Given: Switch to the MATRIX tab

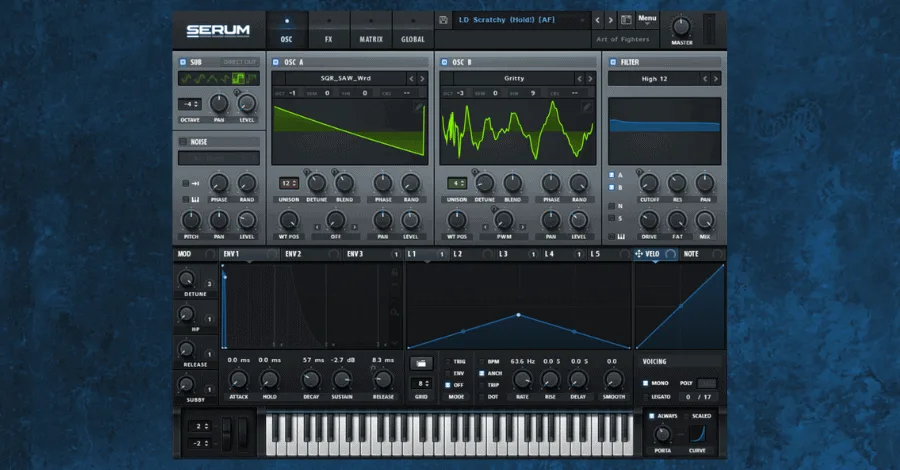Looking at the screenshot, I should coord(371,32).
